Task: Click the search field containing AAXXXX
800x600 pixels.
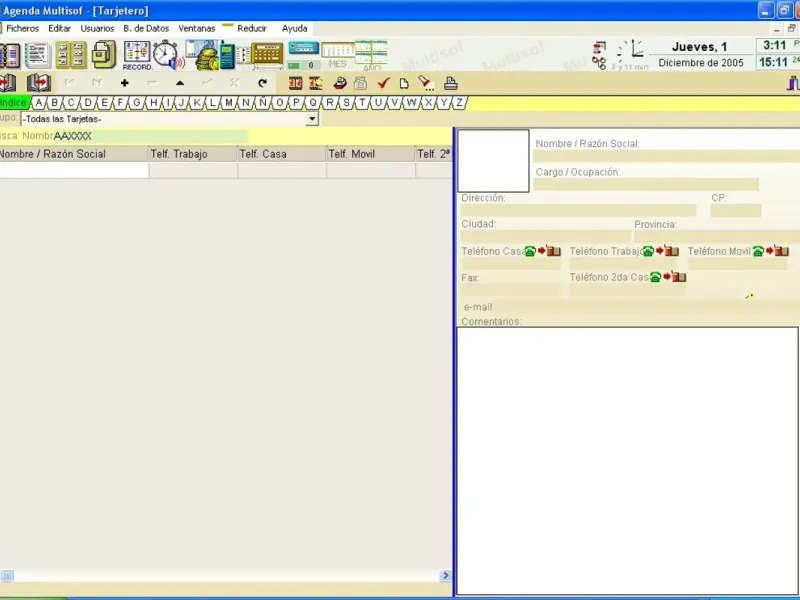Action: (151, 136)
